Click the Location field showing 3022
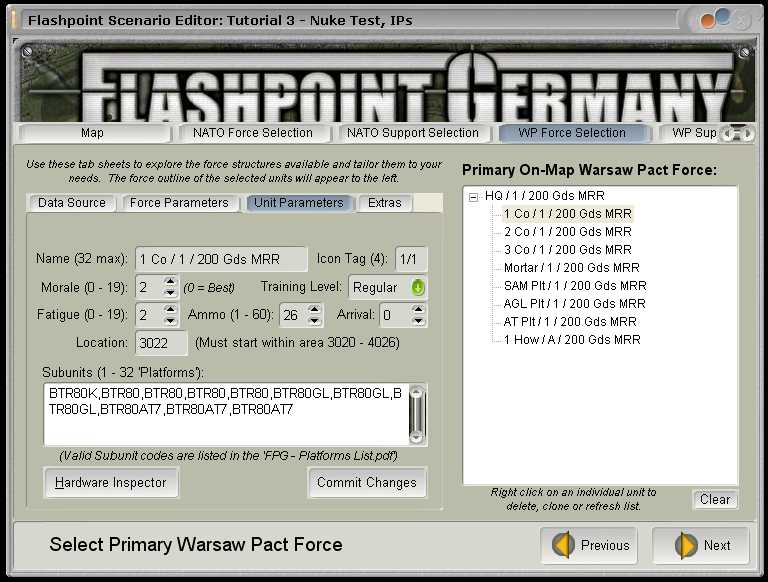The image size is (768, 582). click(161, 343)
